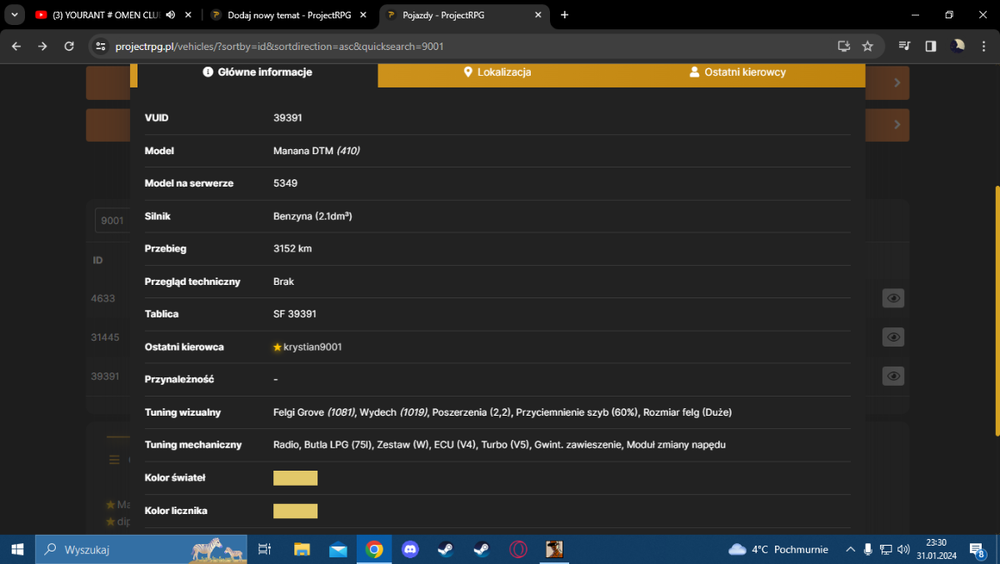Screen dimensions: 1000x564
Task: Open a new browser tab
Action: tap(564, 15)
